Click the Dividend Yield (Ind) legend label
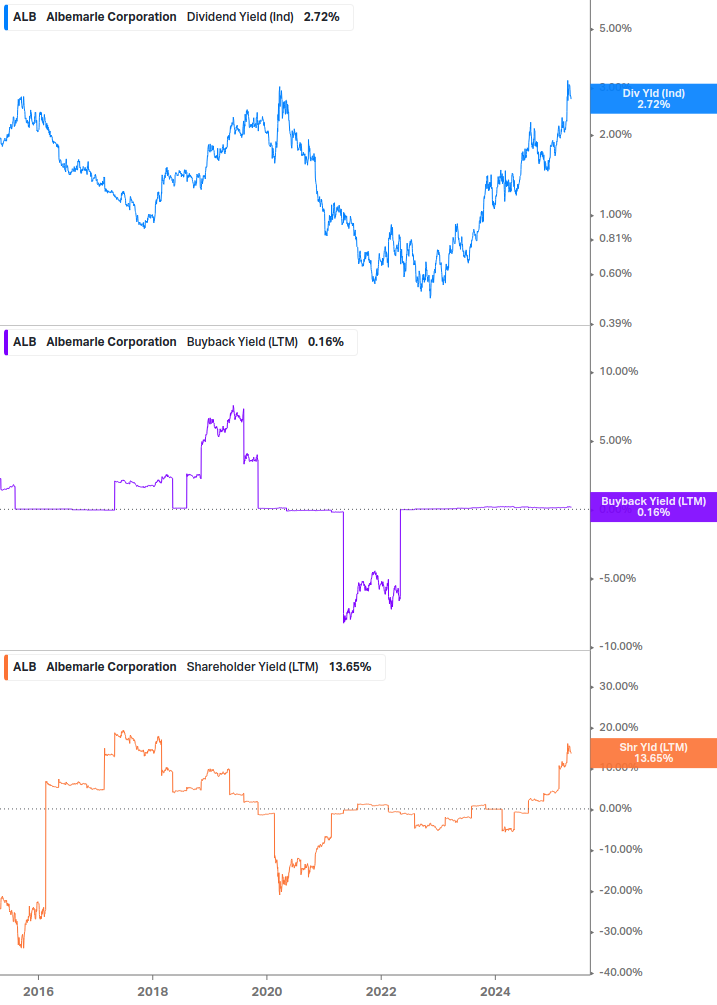The image size is (717, 1005). [x=240, y=17]
